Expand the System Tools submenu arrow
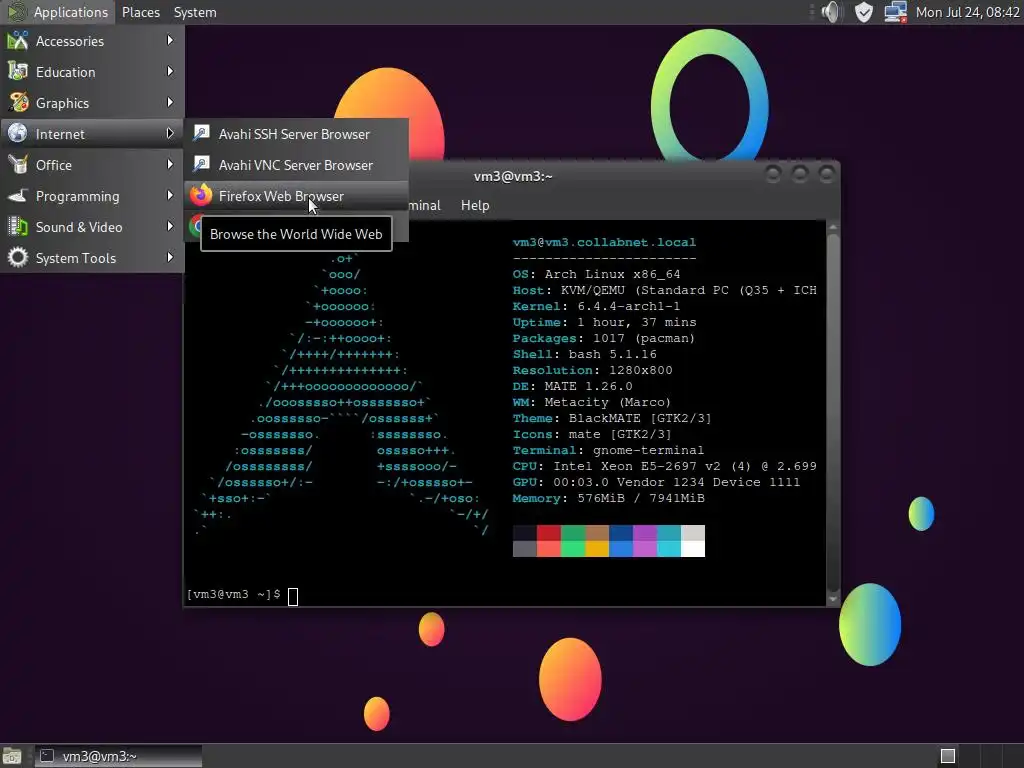Screen dimensions: 1024x768 (x=170, y=257)
